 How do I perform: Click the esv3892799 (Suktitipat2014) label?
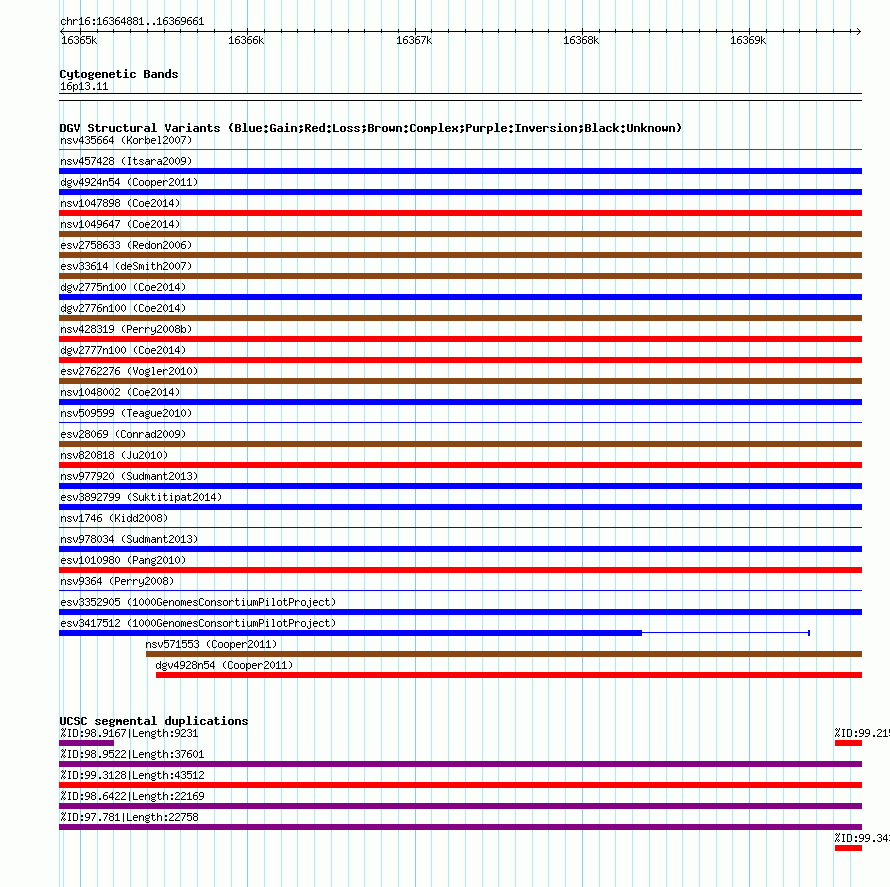[141, 497]
